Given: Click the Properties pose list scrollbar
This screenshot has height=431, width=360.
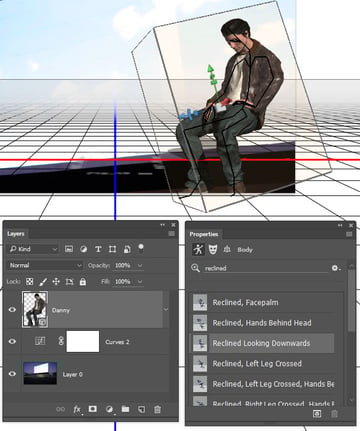Looking at the screenshot, I should coord(351,300).
